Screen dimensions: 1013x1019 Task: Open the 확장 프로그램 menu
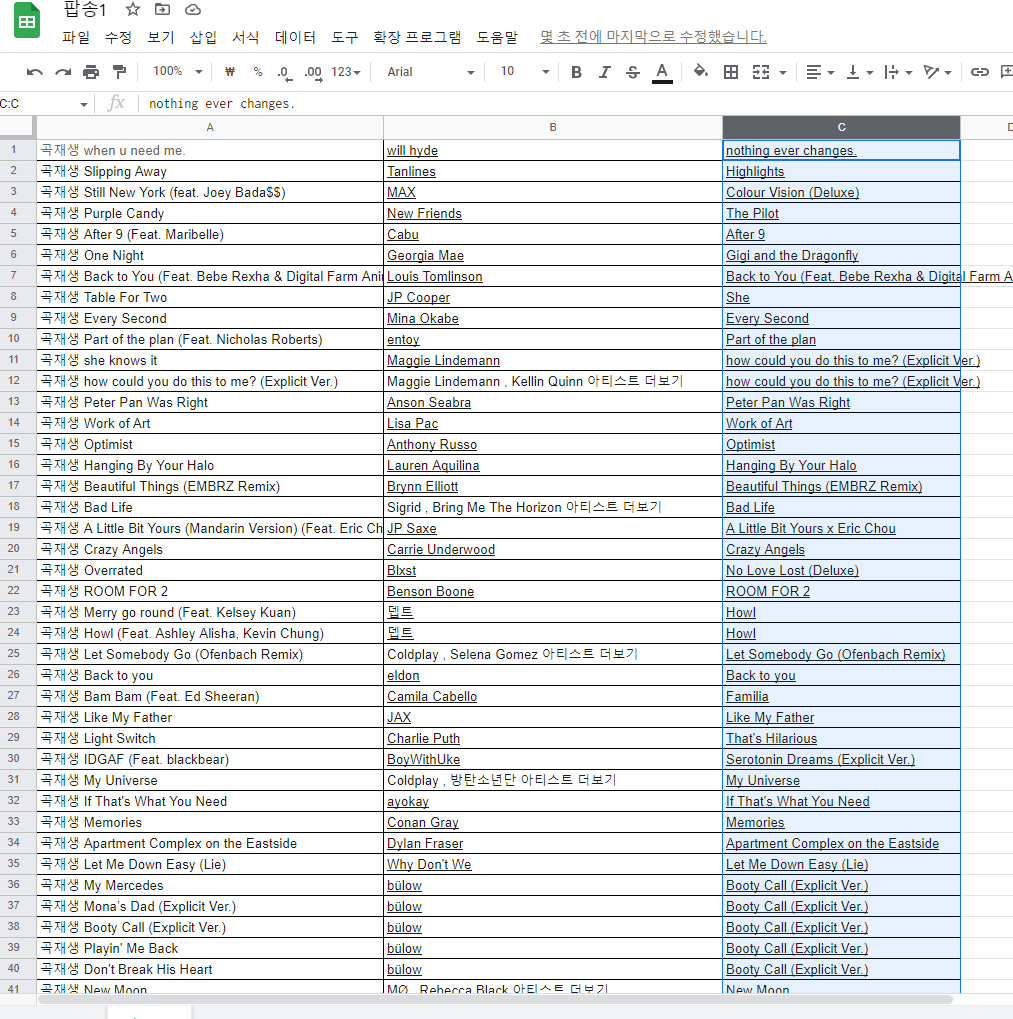click(x=417, y=37)
